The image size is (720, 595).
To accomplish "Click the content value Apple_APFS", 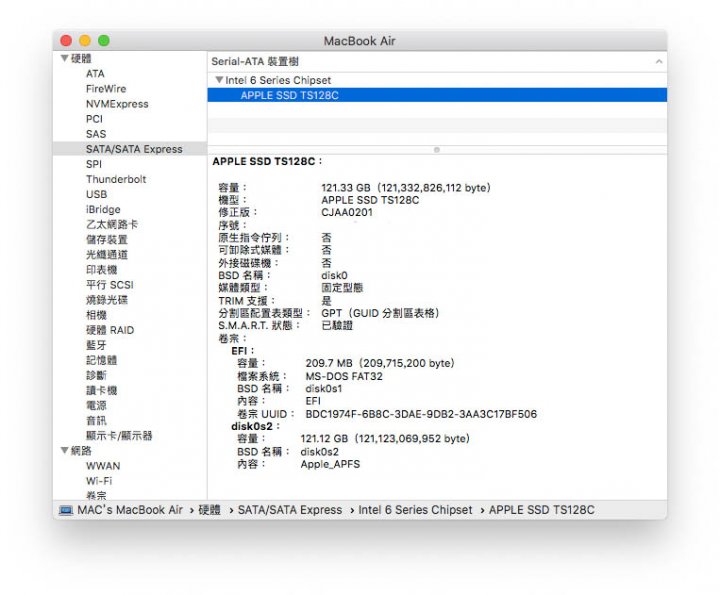I will tap(330, 464).
